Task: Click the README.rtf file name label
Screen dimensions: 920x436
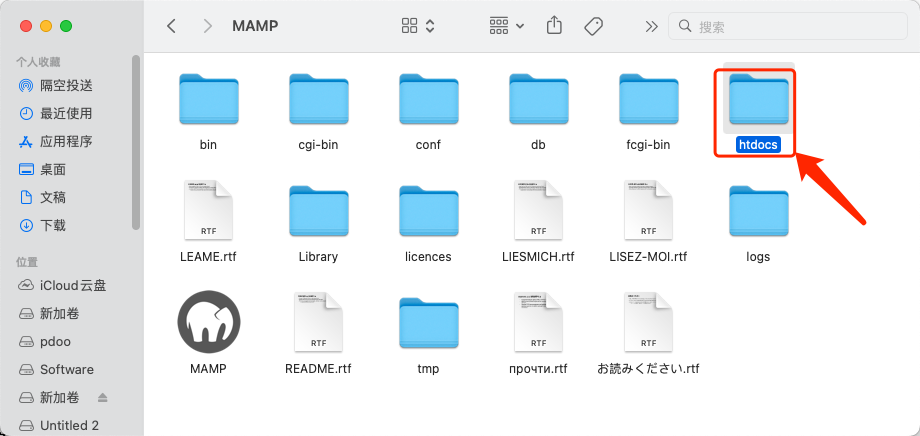Action: point(319,369)
